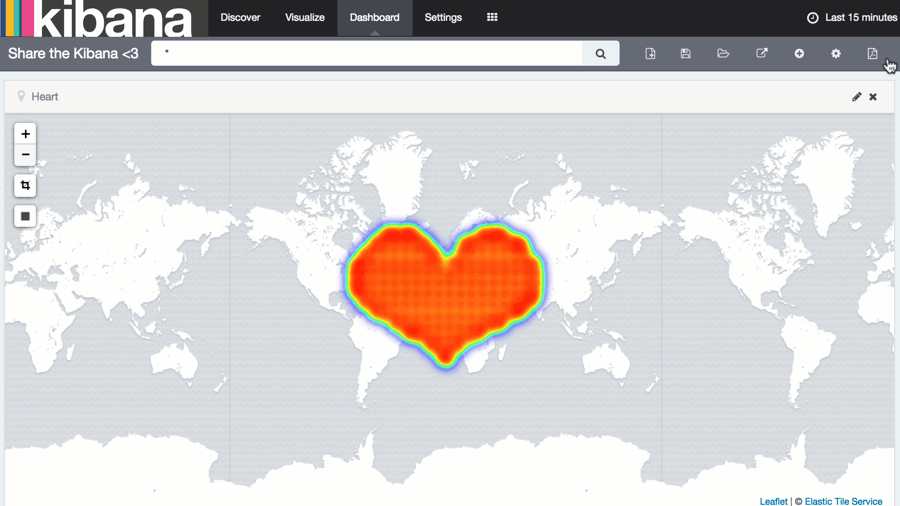Open the Settings tab
The image size is (900, 506).
click(443, 18)
